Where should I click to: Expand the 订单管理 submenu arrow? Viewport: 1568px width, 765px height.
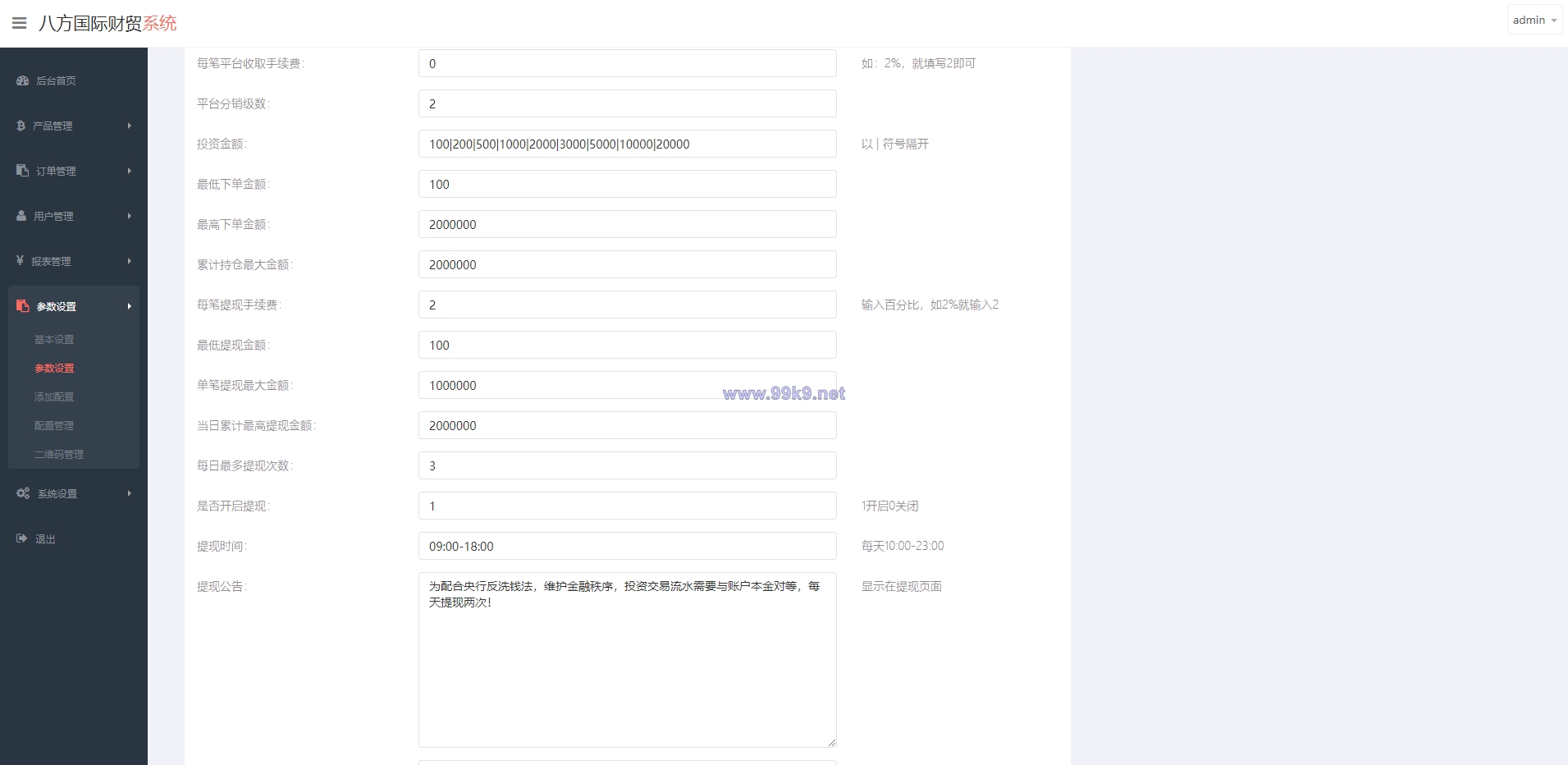[x=130, y=171]
